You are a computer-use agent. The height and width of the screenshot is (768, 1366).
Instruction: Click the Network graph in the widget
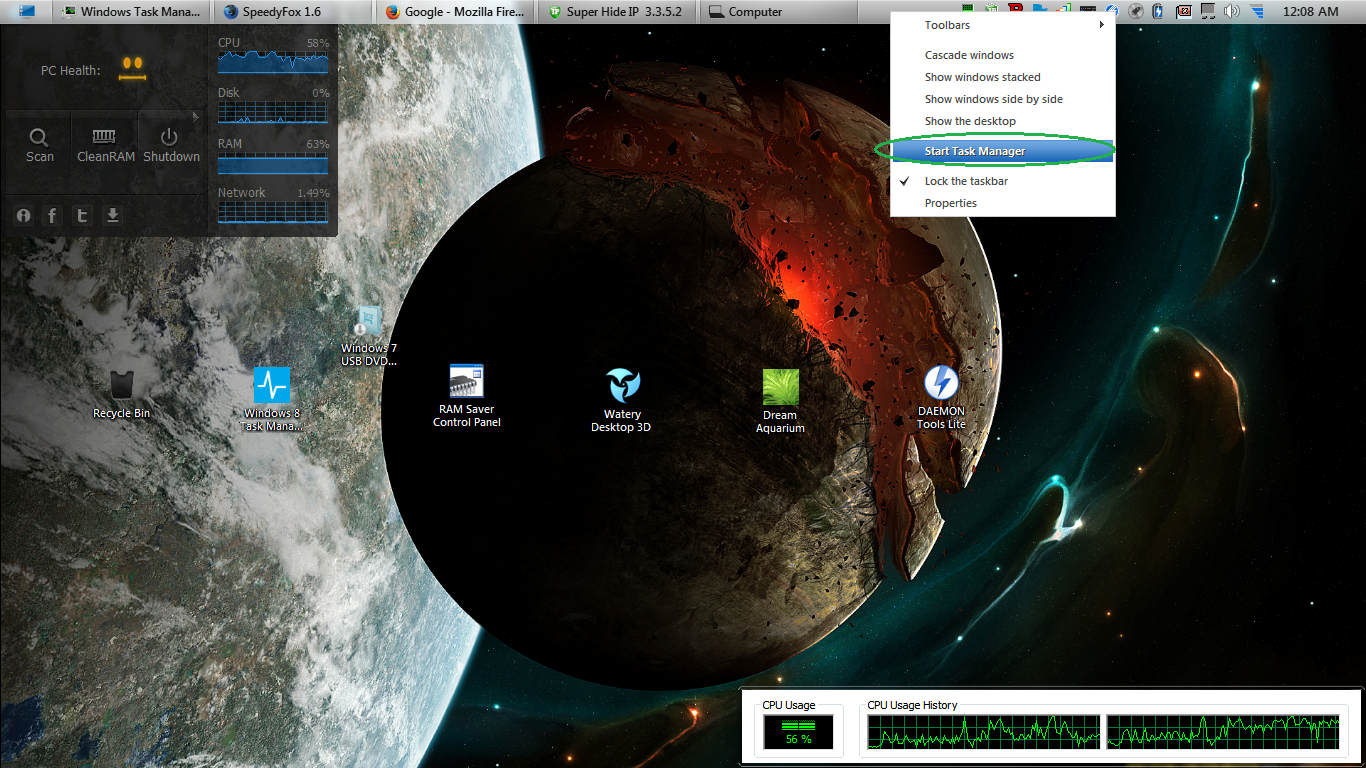273,211
